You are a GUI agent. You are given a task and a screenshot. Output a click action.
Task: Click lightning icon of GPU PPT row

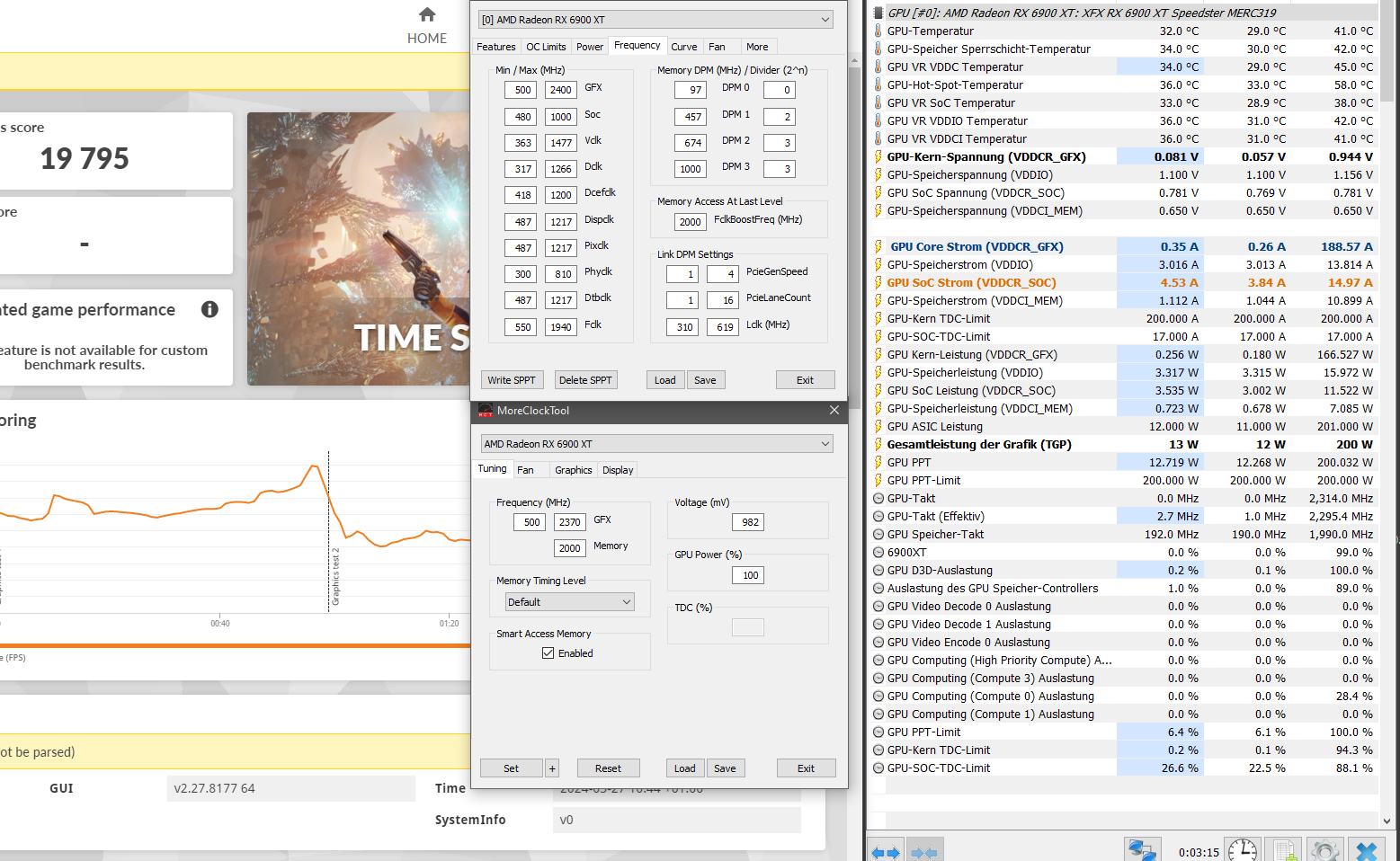pos(878,462)
